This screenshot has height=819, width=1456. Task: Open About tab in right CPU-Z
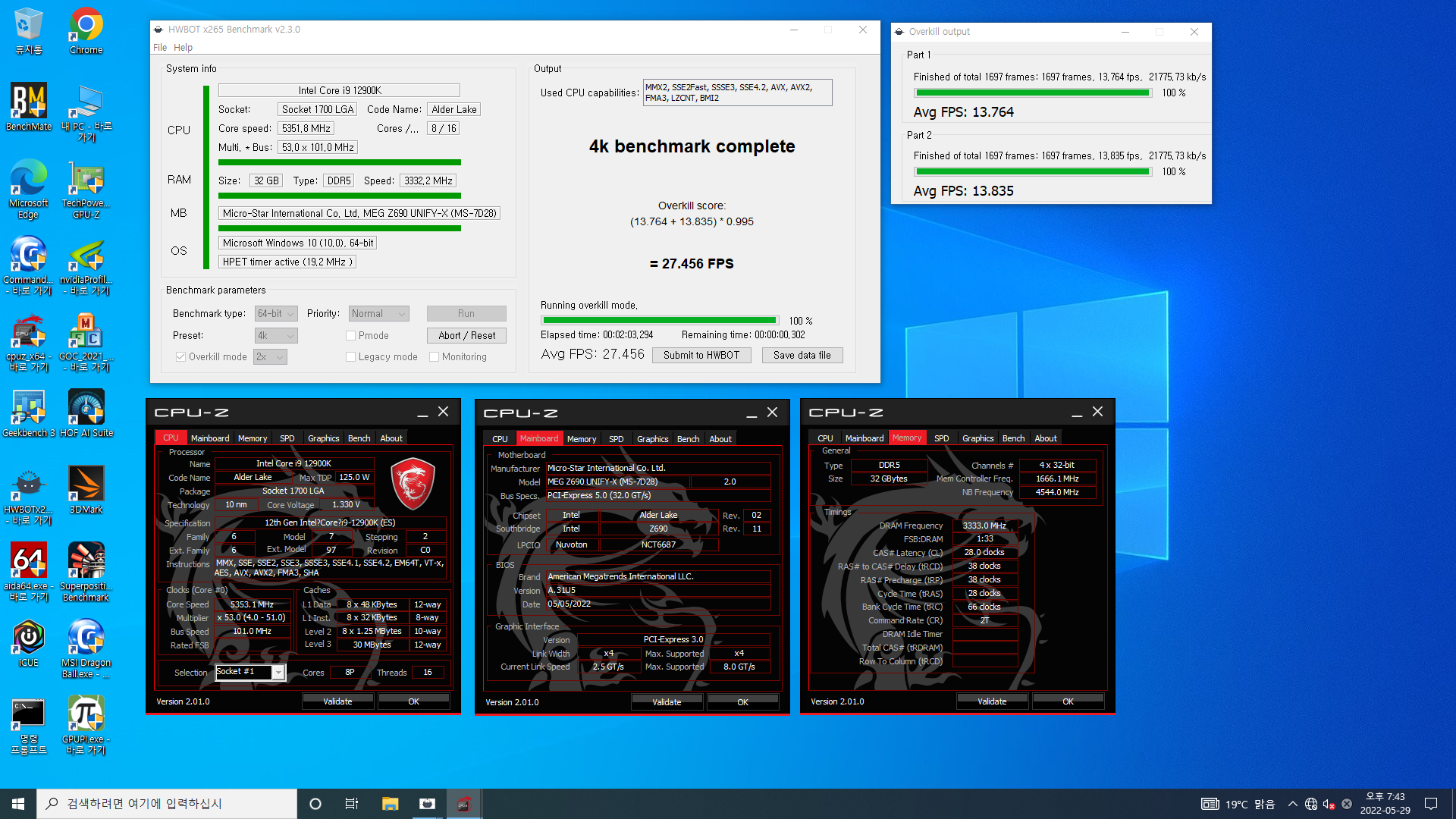(x=1046, y=438)
